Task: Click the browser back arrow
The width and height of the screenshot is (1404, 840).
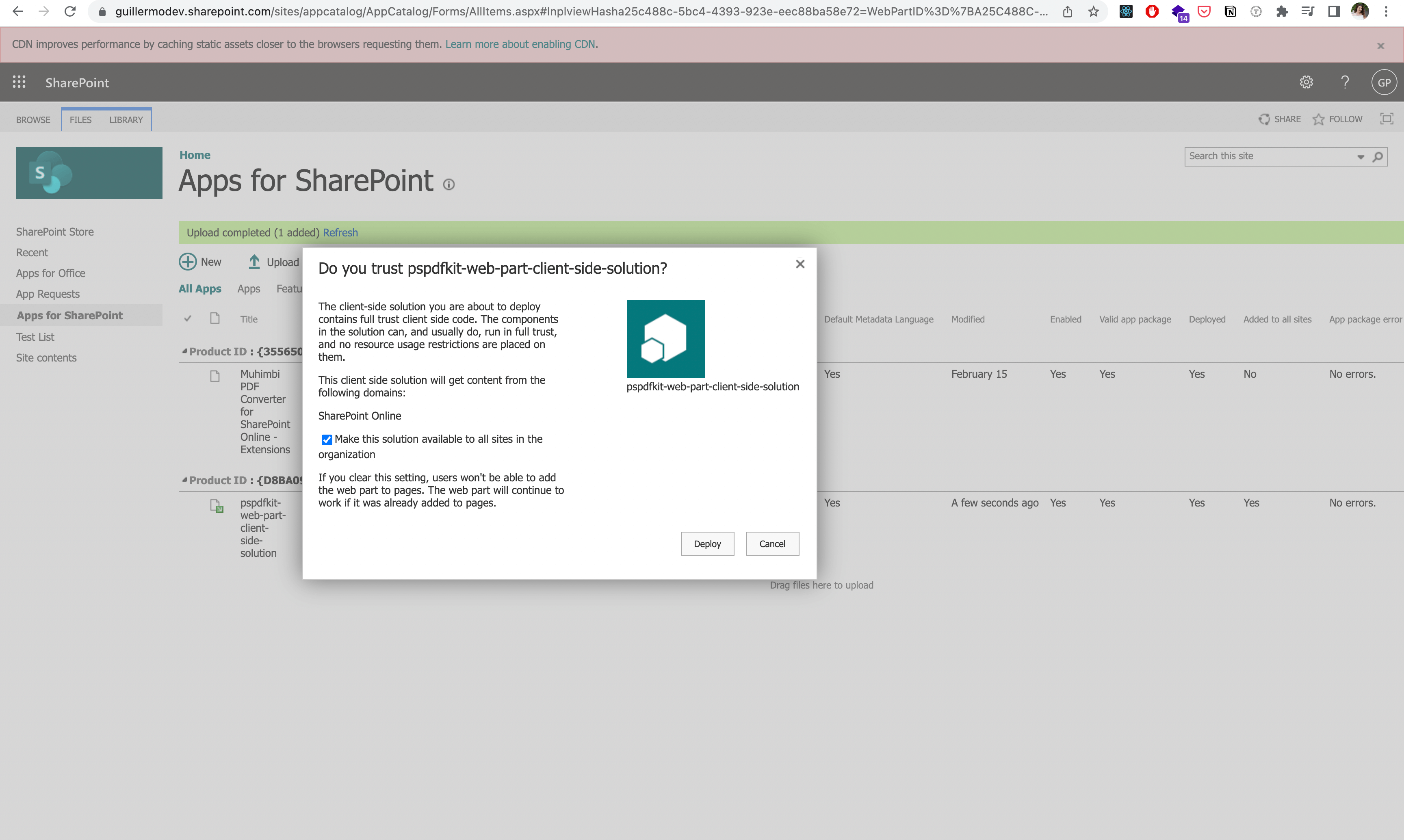Action: [x=17, y=11]
